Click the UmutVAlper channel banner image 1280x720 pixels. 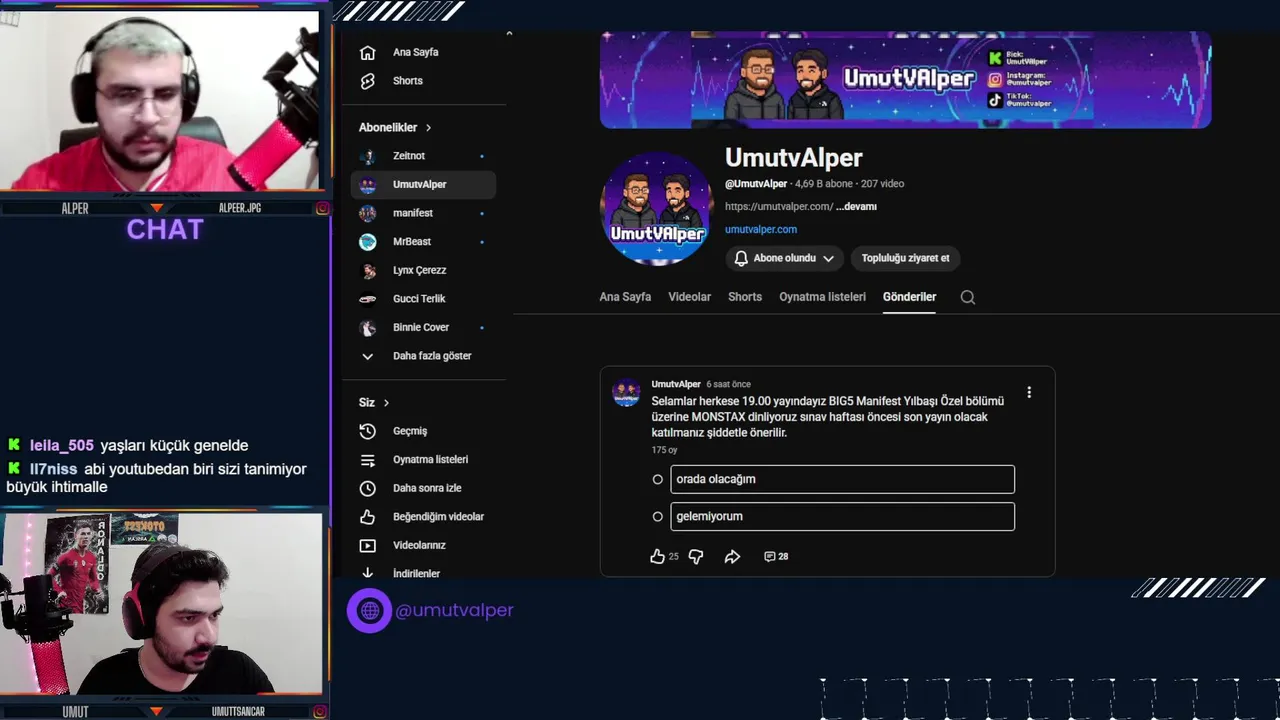[905, 79]
